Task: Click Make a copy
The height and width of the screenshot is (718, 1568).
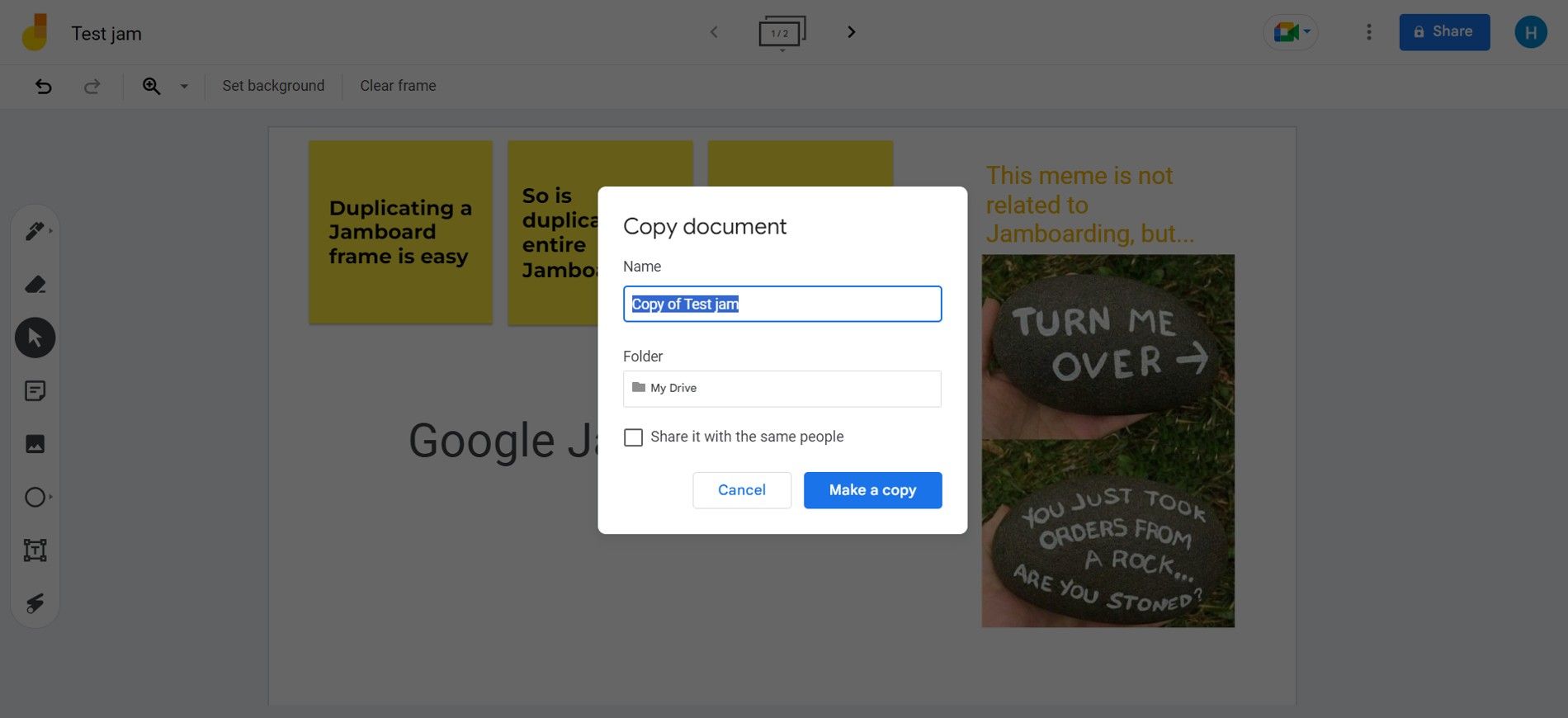Action: point(872,490)
